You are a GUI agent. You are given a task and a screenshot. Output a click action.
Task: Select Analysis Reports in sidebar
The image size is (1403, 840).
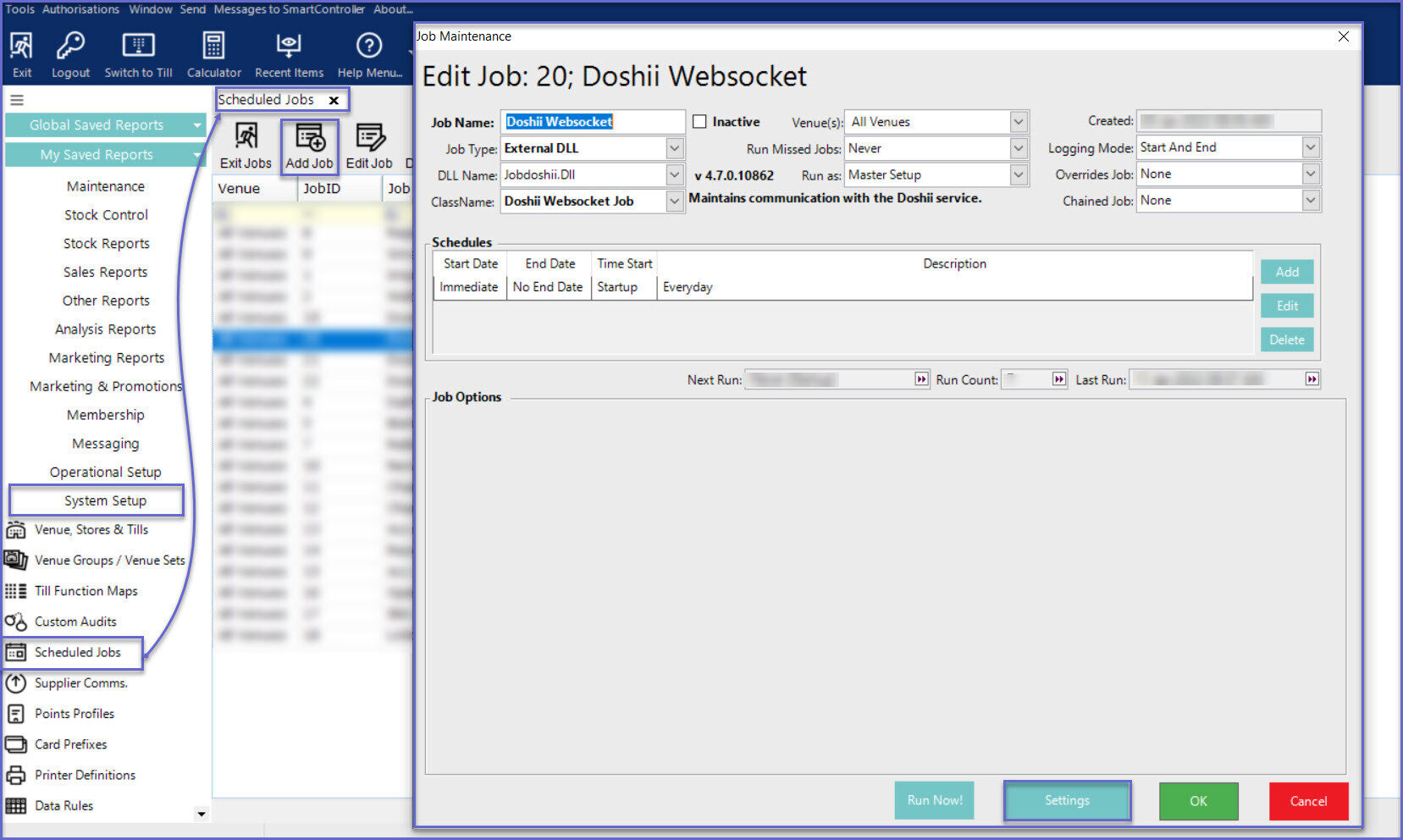point(106,329)
